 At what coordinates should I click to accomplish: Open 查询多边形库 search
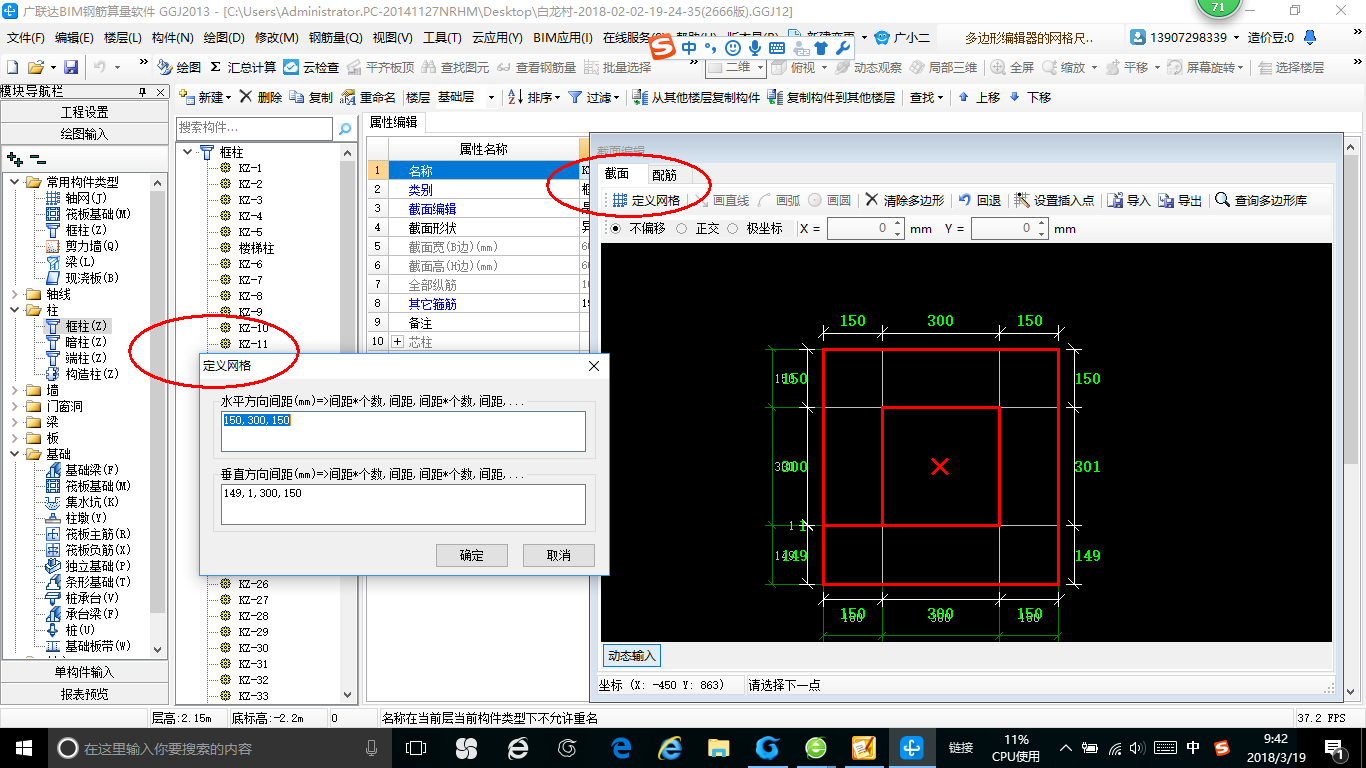[1261, 200]
